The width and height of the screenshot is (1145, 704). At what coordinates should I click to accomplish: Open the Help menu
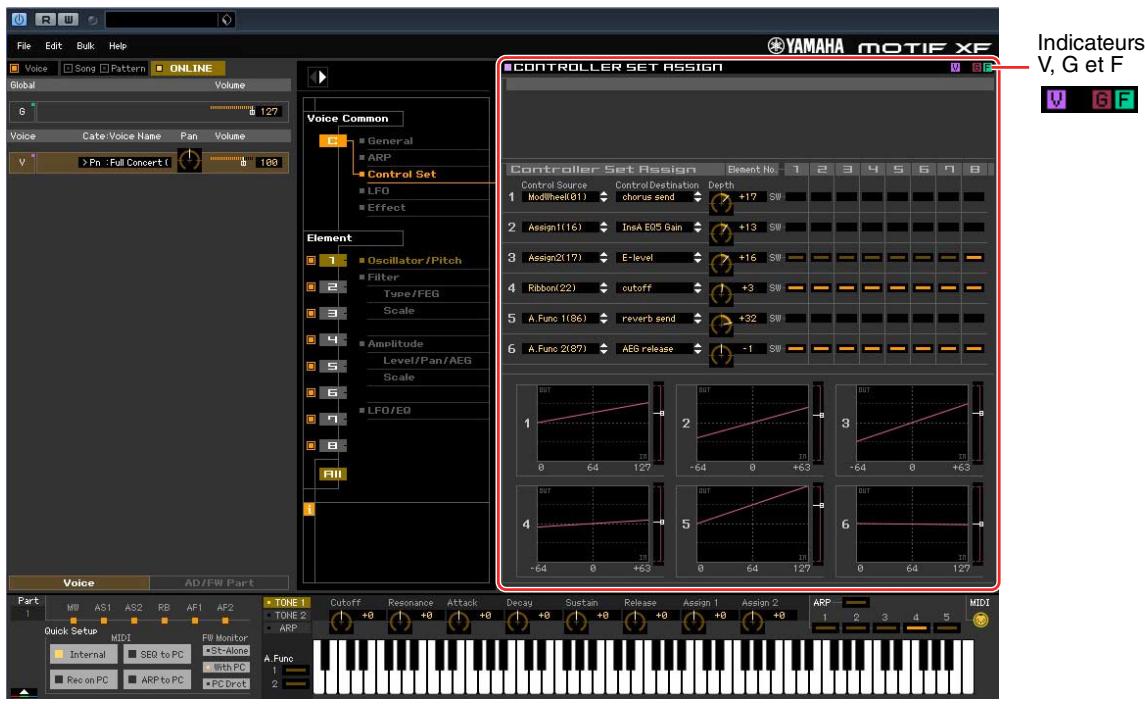coord(118,45)
